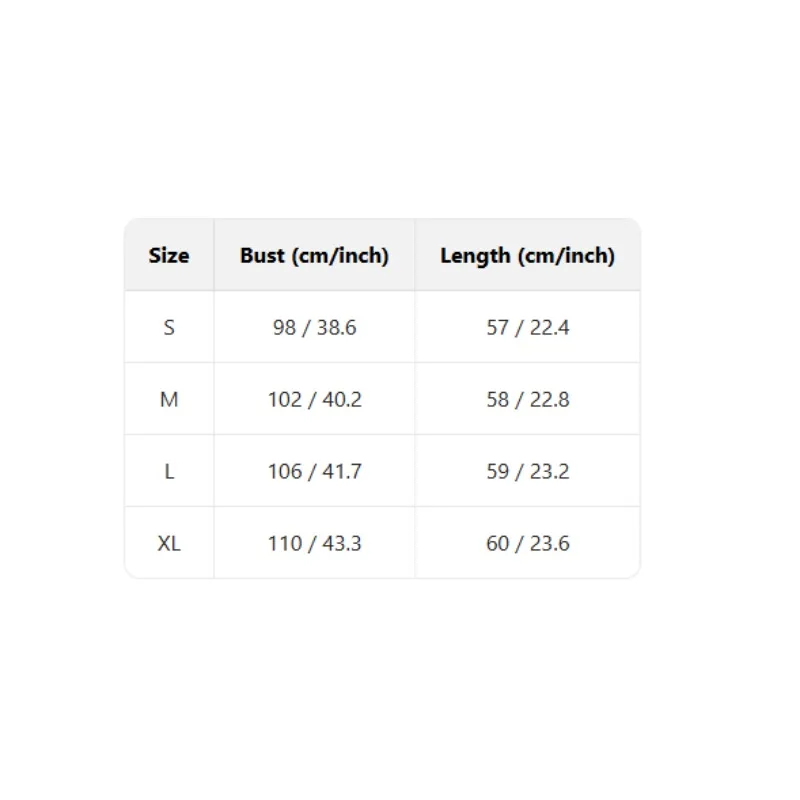Click the 98 / 38.6 bust value

pos(314,328)
